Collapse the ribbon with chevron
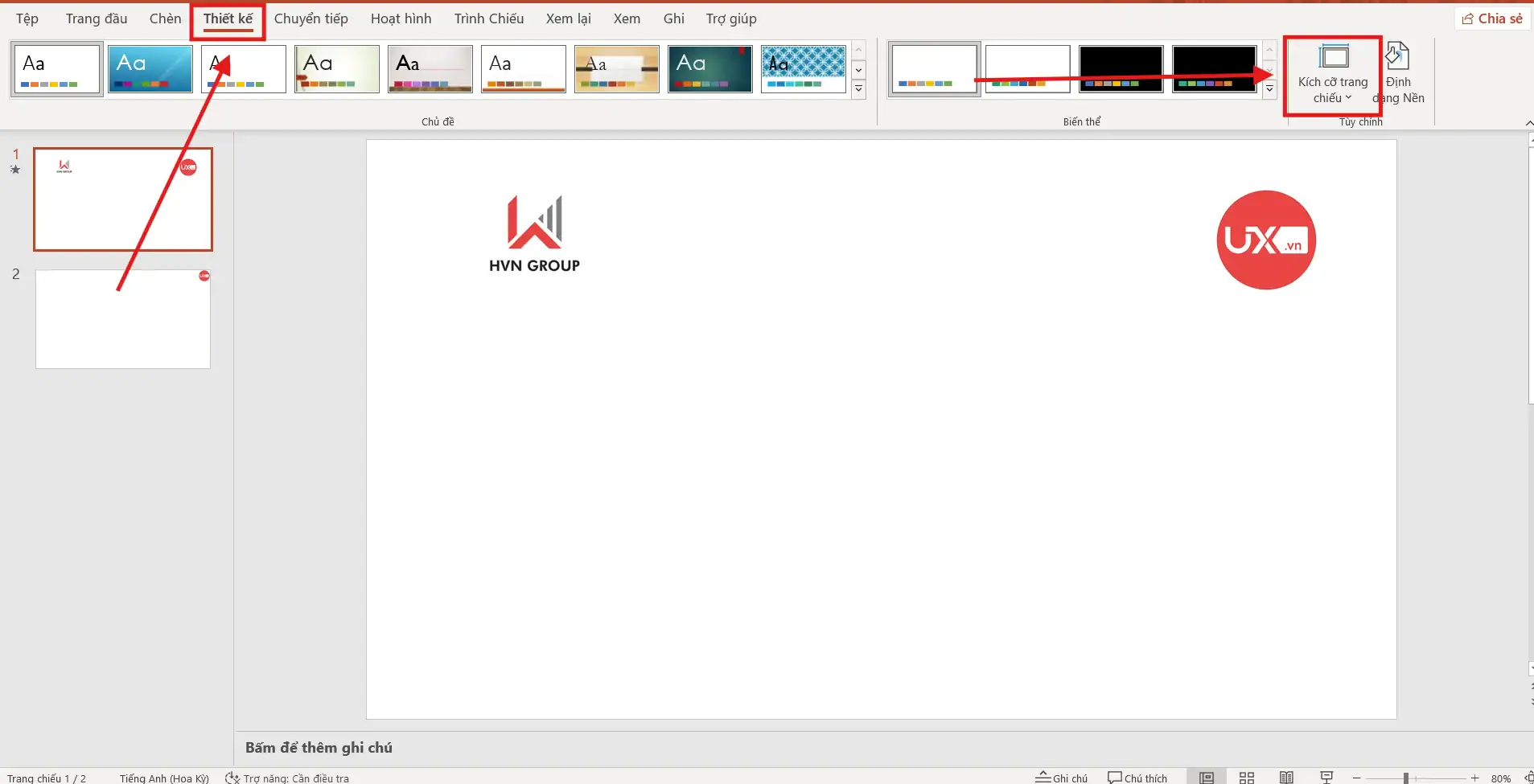Viewport: 1534px width, 784px height. pyautogui.click(x=1528, y=122)
